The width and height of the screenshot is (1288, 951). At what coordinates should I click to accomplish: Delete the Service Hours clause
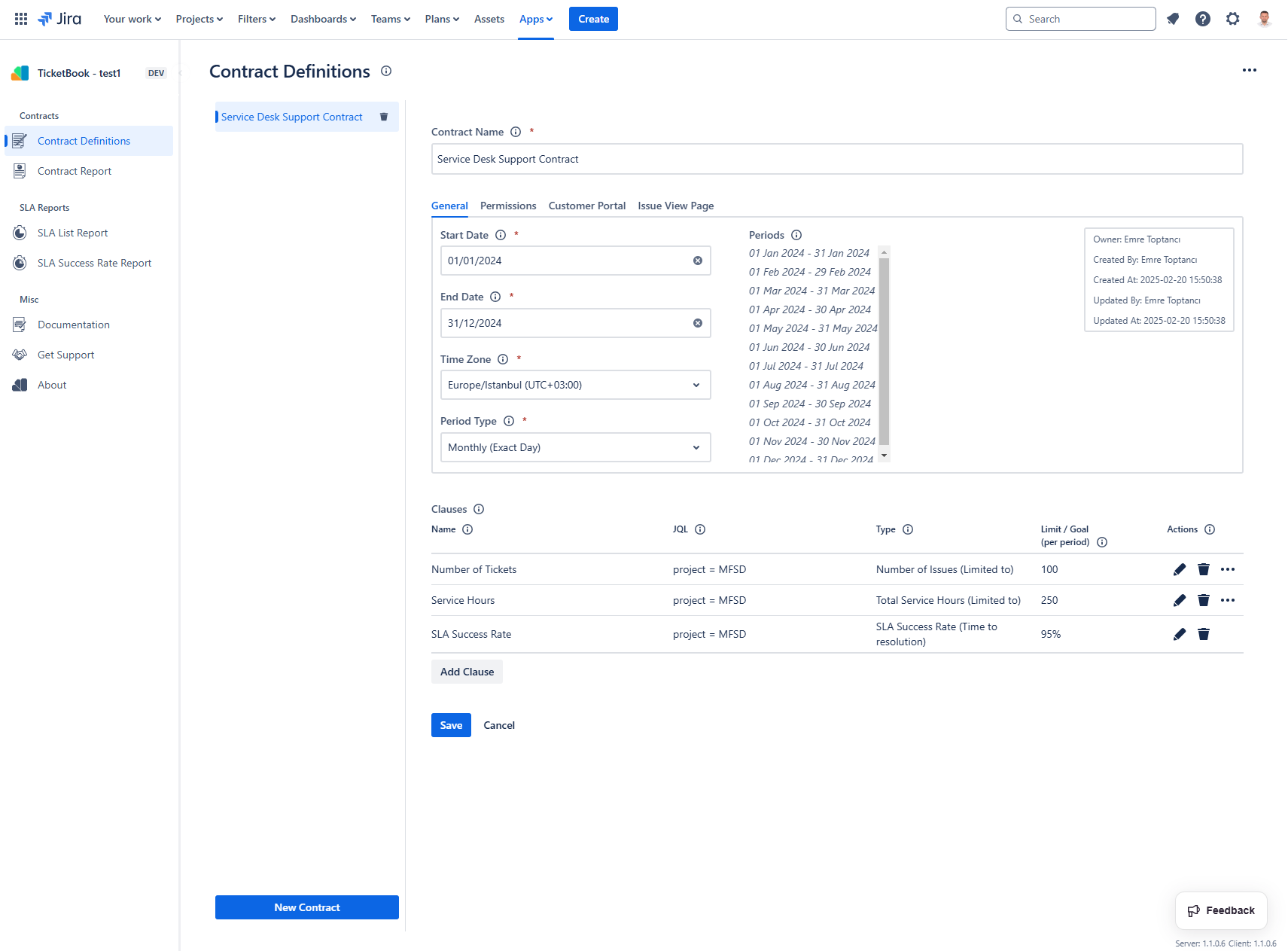[x=1203, y=600]
